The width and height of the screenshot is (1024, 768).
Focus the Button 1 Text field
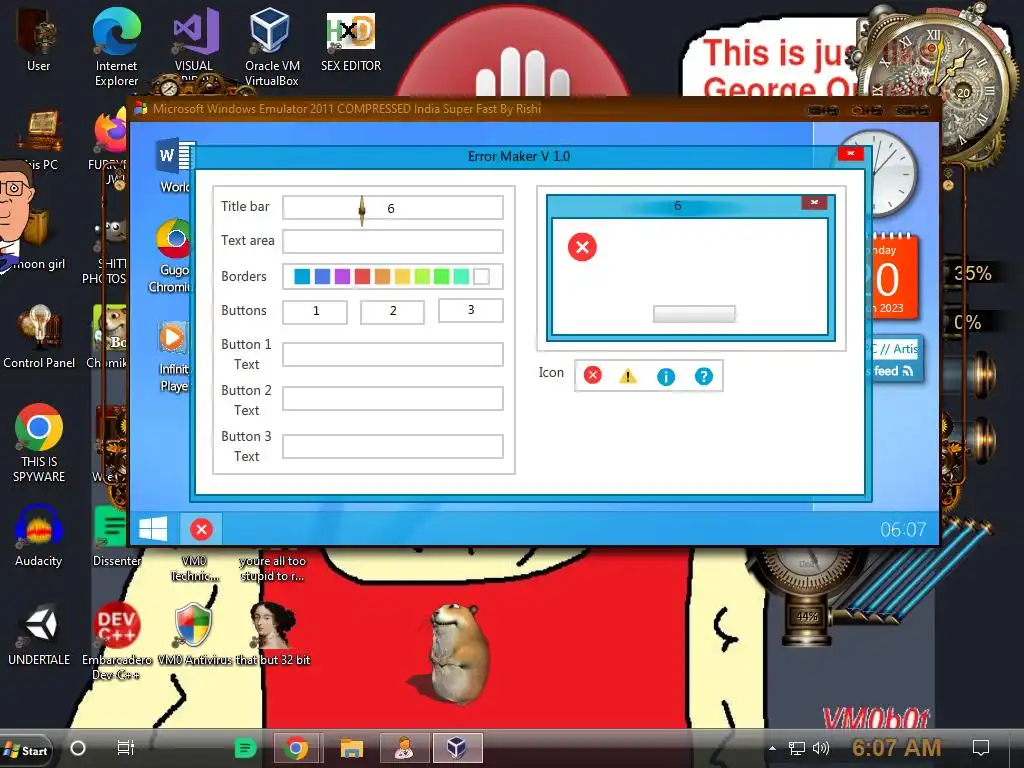click(392, 354)
